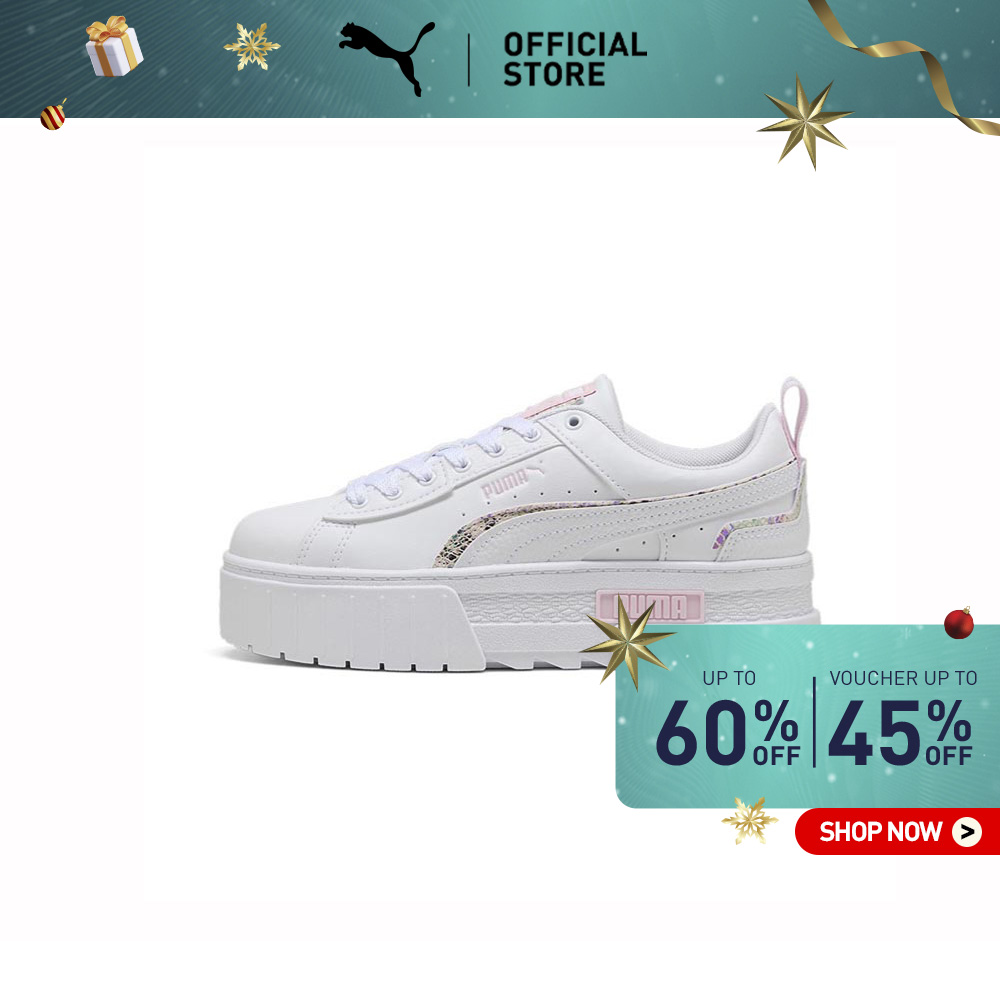The height and width of the screenshot is (1000, 1000).
Task: Click the 60% OFF discount label
Action: (728, 732)
